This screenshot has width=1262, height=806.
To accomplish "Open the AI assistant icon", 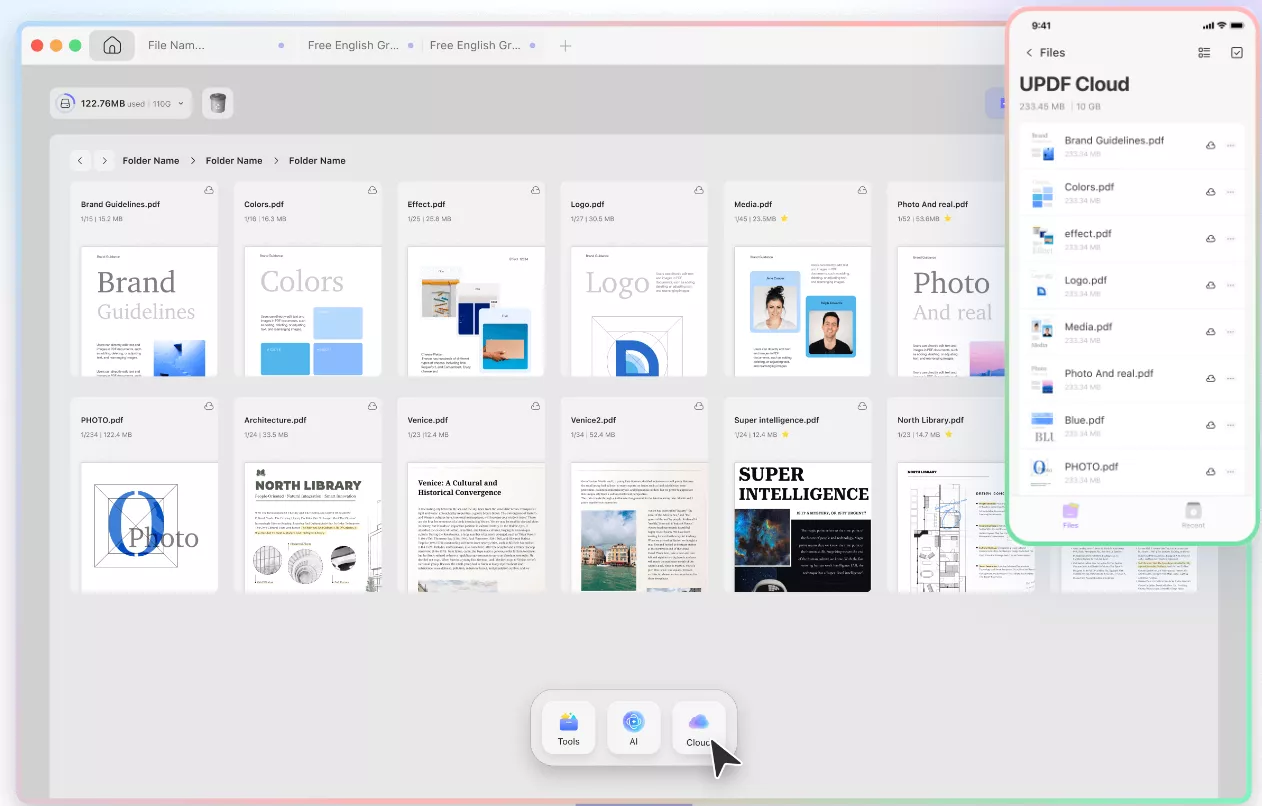I will coord(633,727).
